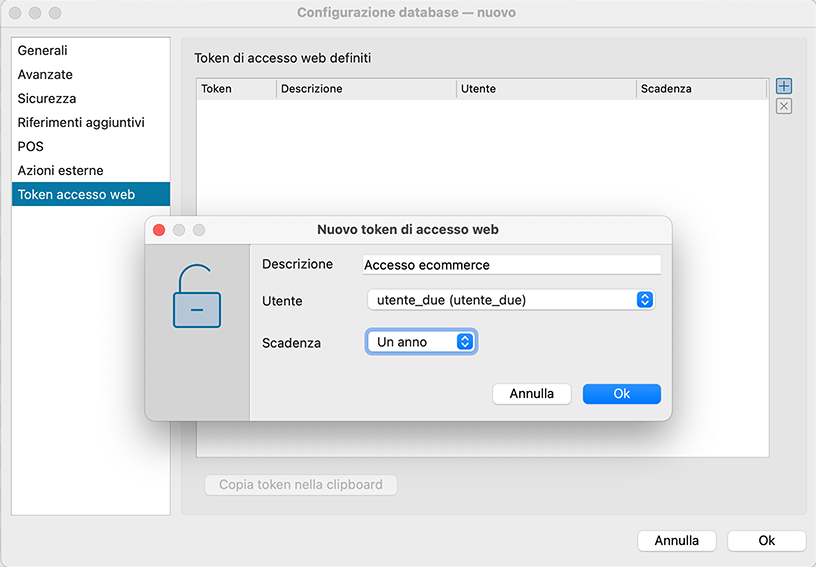Click the add token plus icon
Screen dimensions: 816x567
click(784, 87)
